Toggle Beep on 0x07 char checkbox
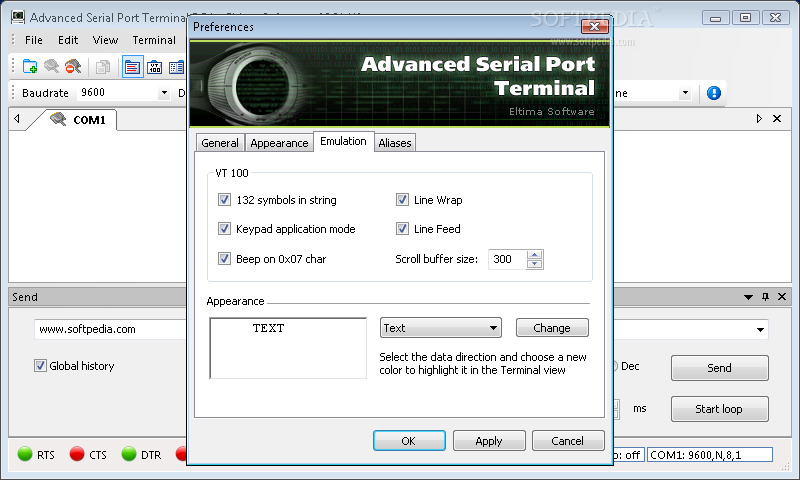800x480 pixels. (224, 259)
